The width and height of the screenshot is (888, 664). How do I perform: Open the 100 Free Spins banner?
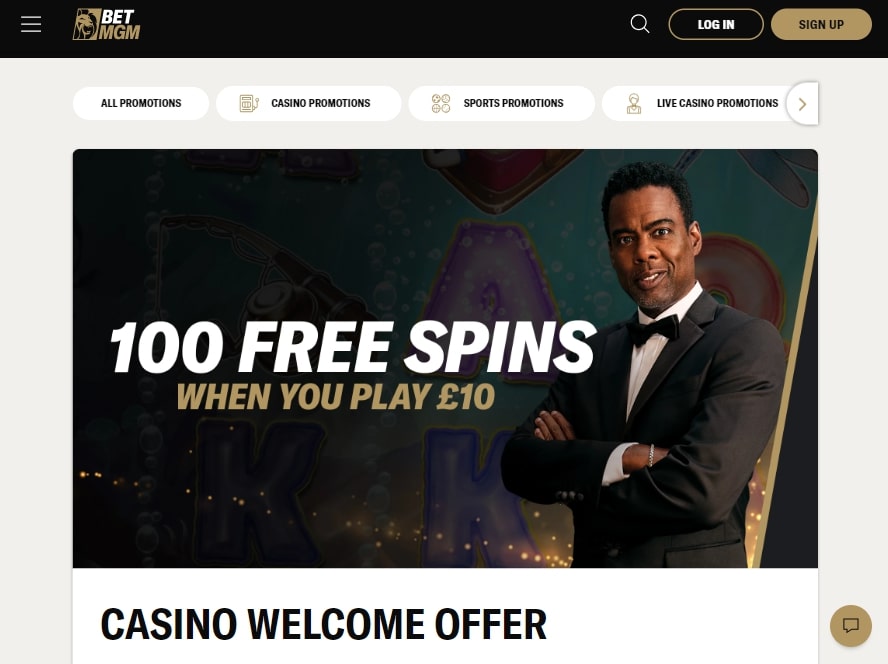click(445, 358)
